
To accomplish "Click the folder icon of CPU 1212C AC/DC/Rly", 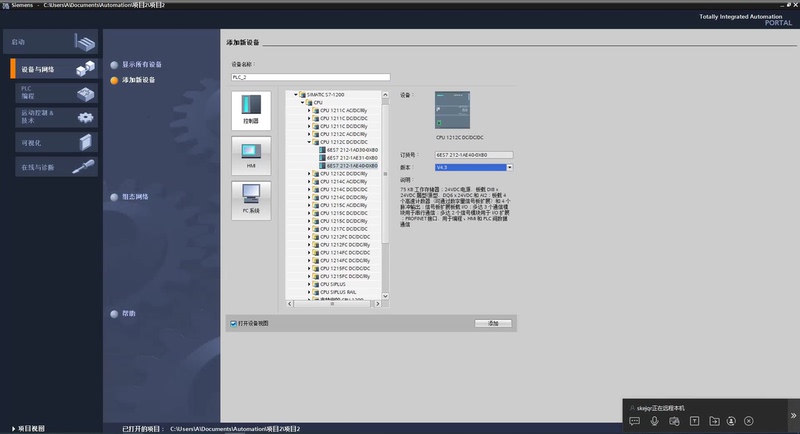I will coord(316,134).
